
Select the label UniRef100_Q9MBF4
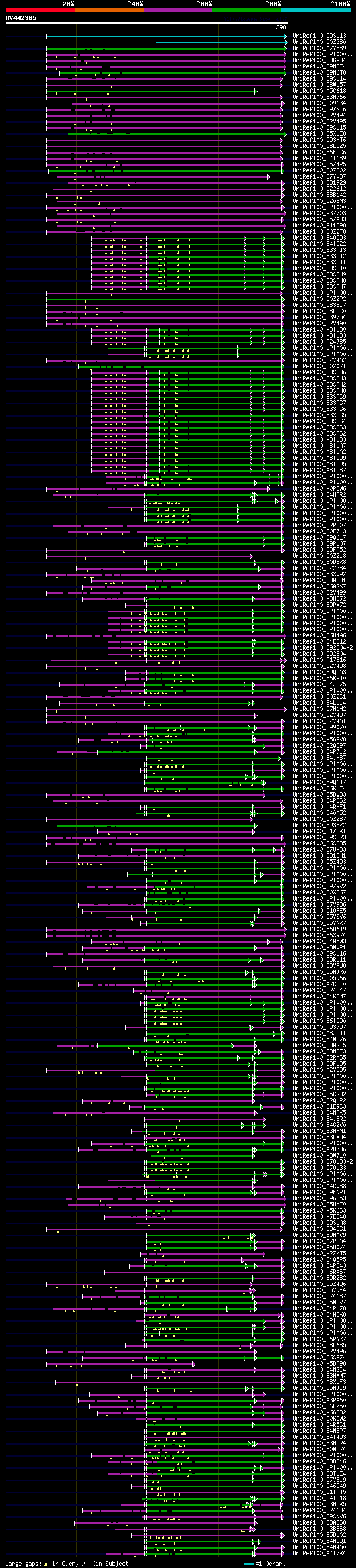point(319,67)
